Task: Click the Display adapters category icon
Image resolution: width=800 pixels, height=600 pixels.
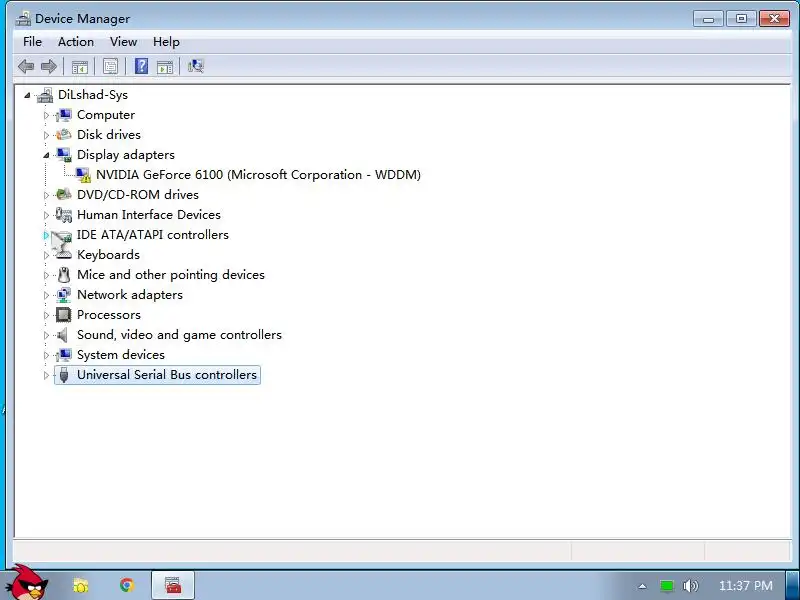Action: [x=64, y=155]
